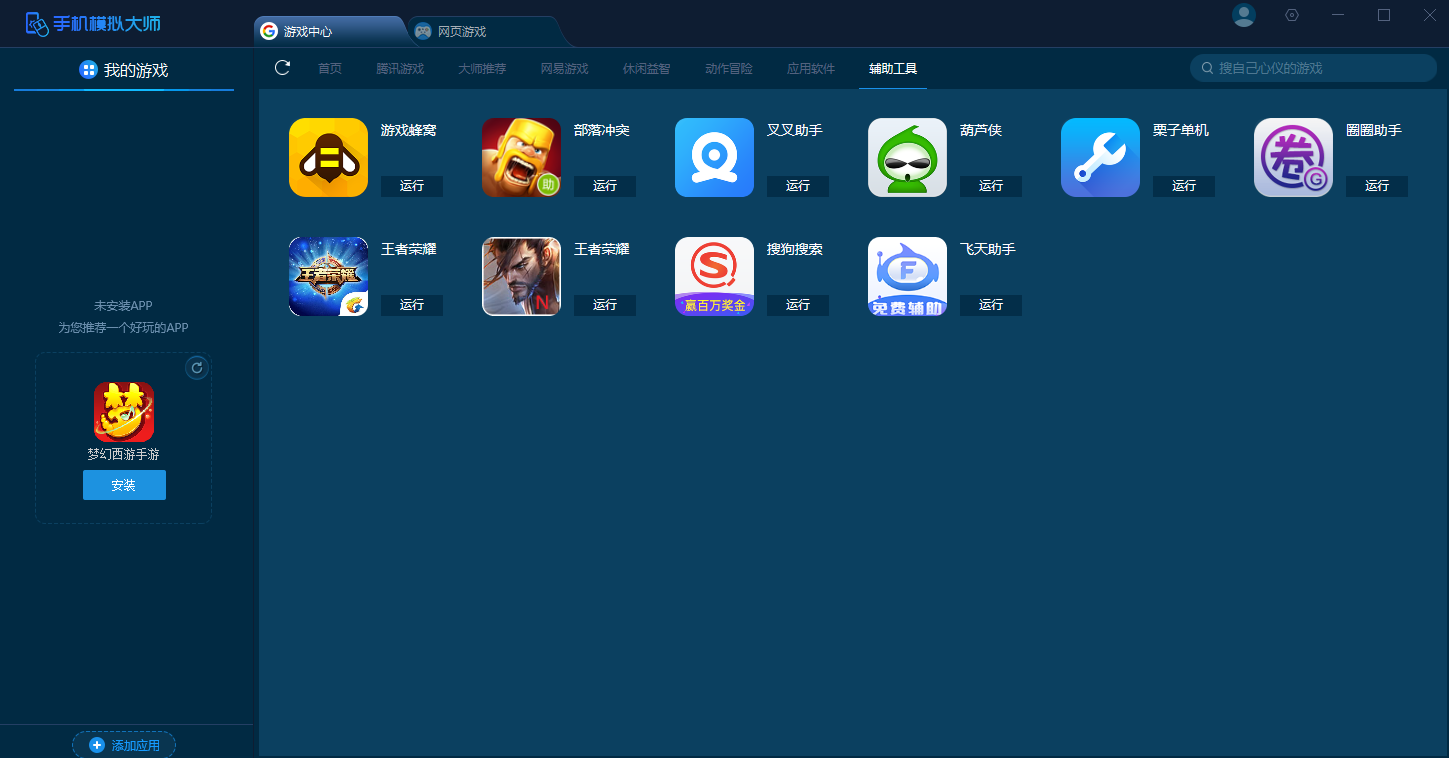Image resolution: width=1449 pixels, height=758 pixels.
Task: Open the 叉叉助手 blue icon
Action: pyautogui.click(x=714, y=158)
